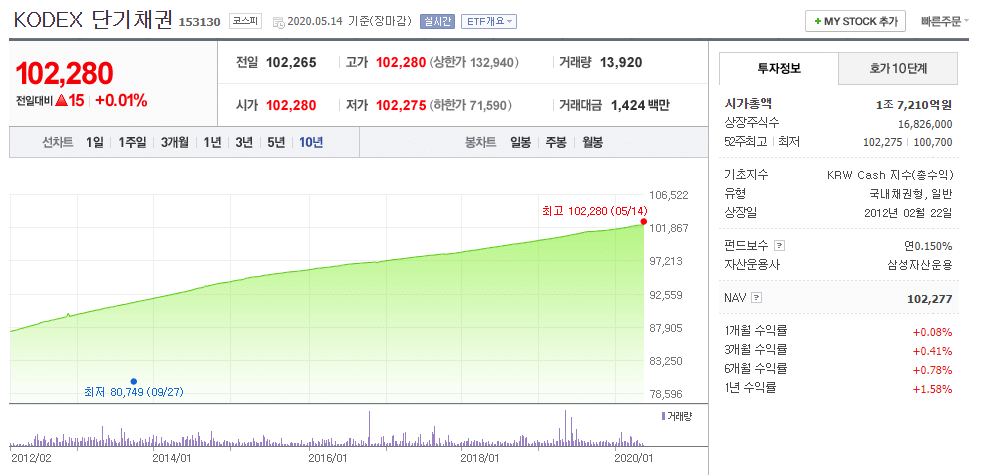Click the 1개월 수익률 +0.08% value
Screen dimensions: 981x475
tap(934, 332)
